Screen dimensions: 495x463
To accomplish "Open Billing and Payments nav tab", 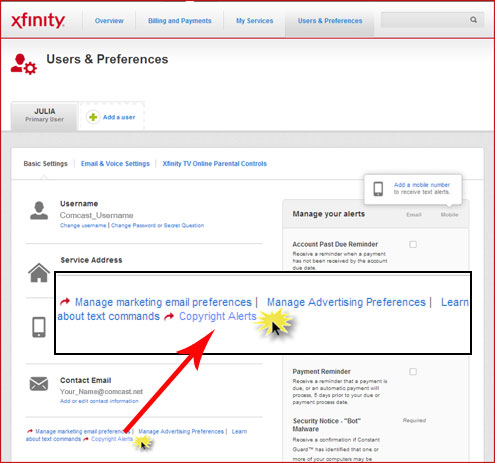I will (x=180, y=21).
